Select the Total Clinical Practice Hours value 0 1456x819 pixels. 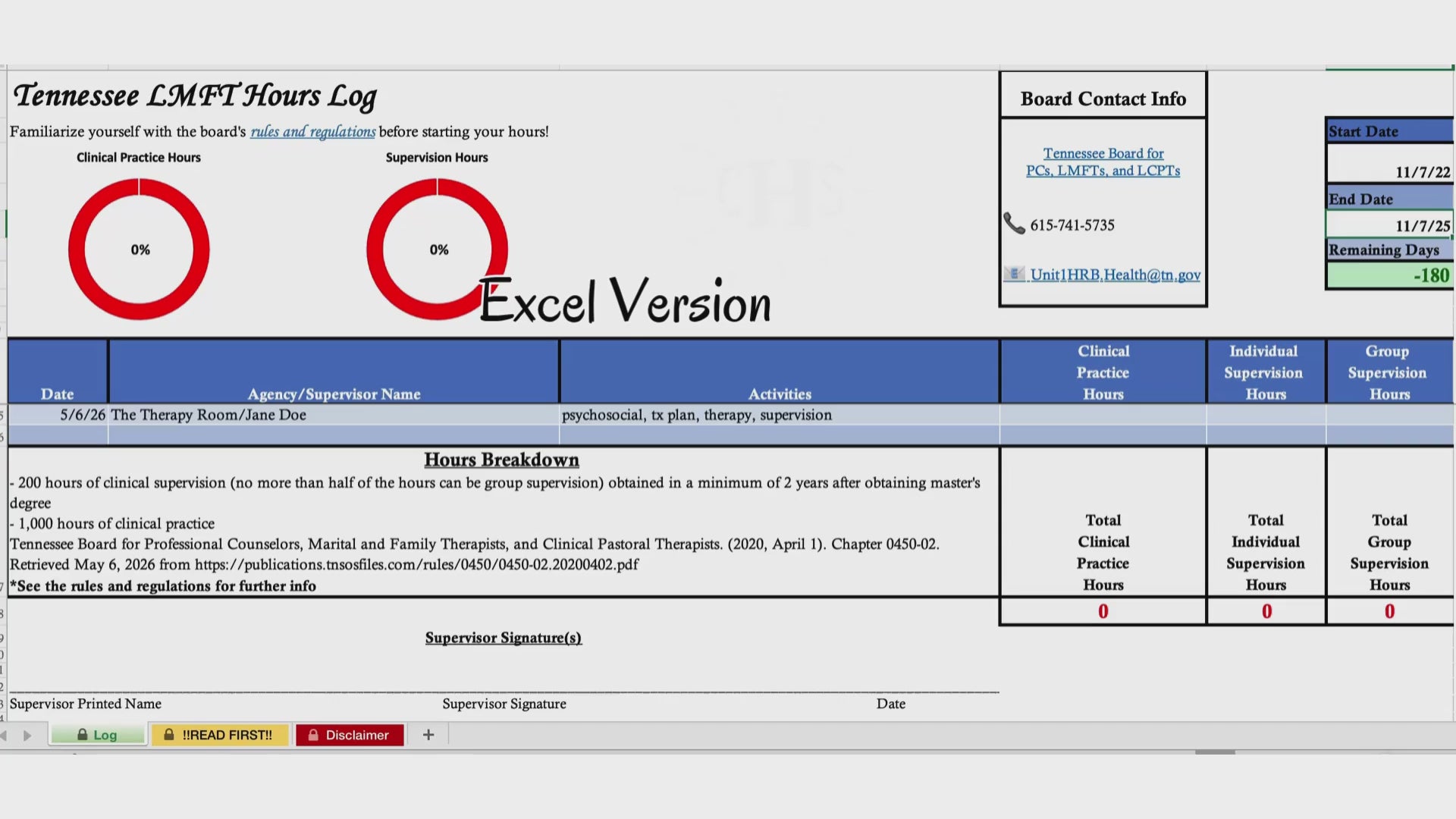1103,611
